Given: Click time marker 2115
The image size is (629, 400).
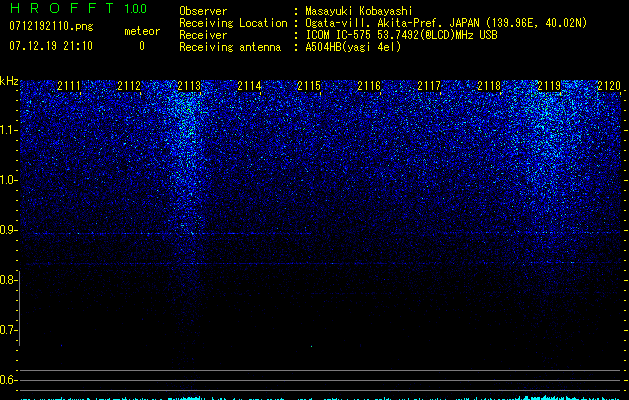Looking at the screenshot, I should coord(309,86).
